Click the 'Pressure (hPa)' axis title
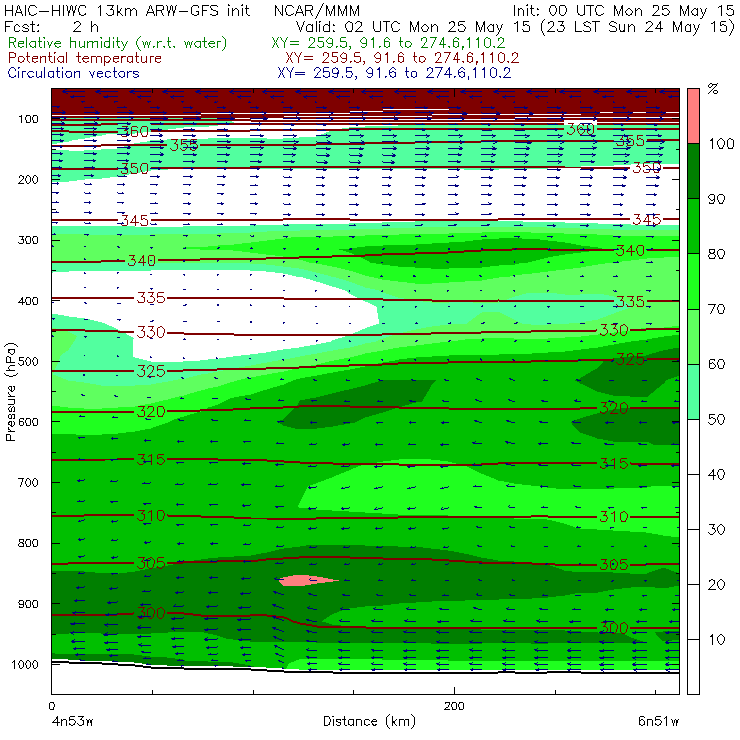 (10, 392)
